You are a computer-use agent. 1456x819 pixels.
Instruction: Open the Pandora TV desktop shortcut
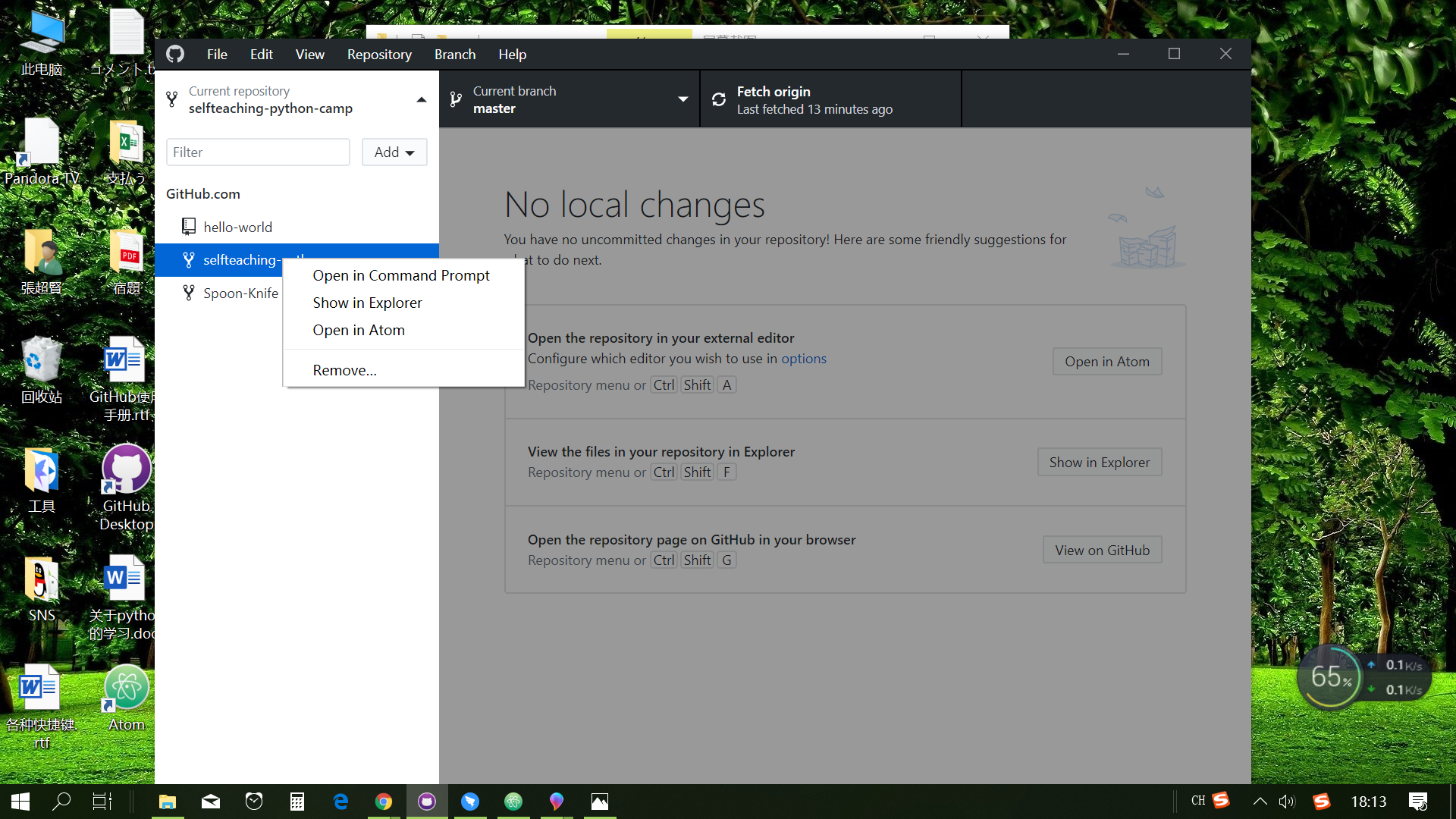pos(42,152)
